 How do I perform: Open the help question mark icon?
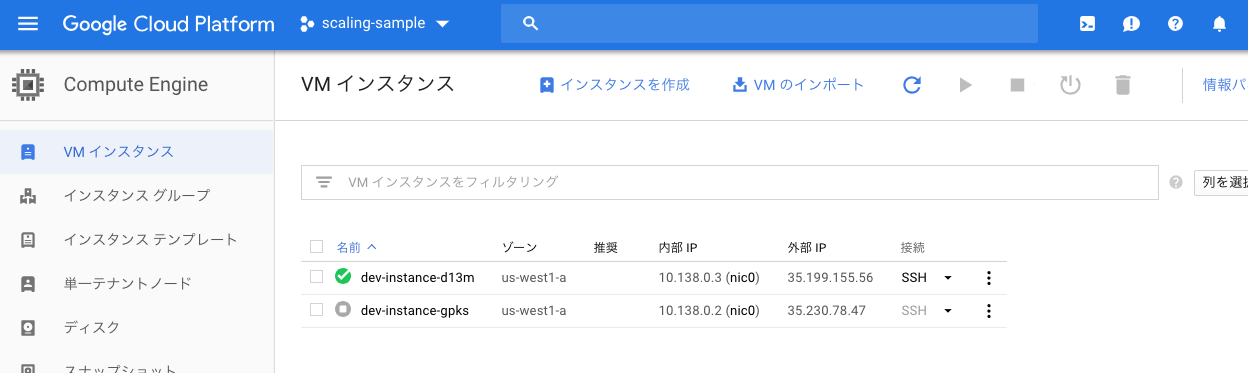pyautogui.click(x=1175, y=24)
